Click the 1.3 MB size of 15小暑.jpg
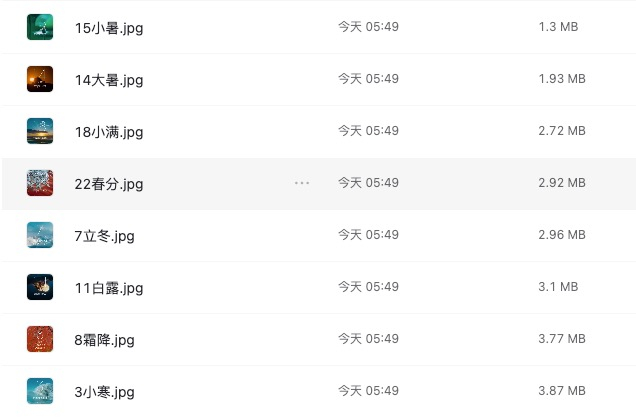Viewport: 636px width, 417px height. [x=558, y=26]
